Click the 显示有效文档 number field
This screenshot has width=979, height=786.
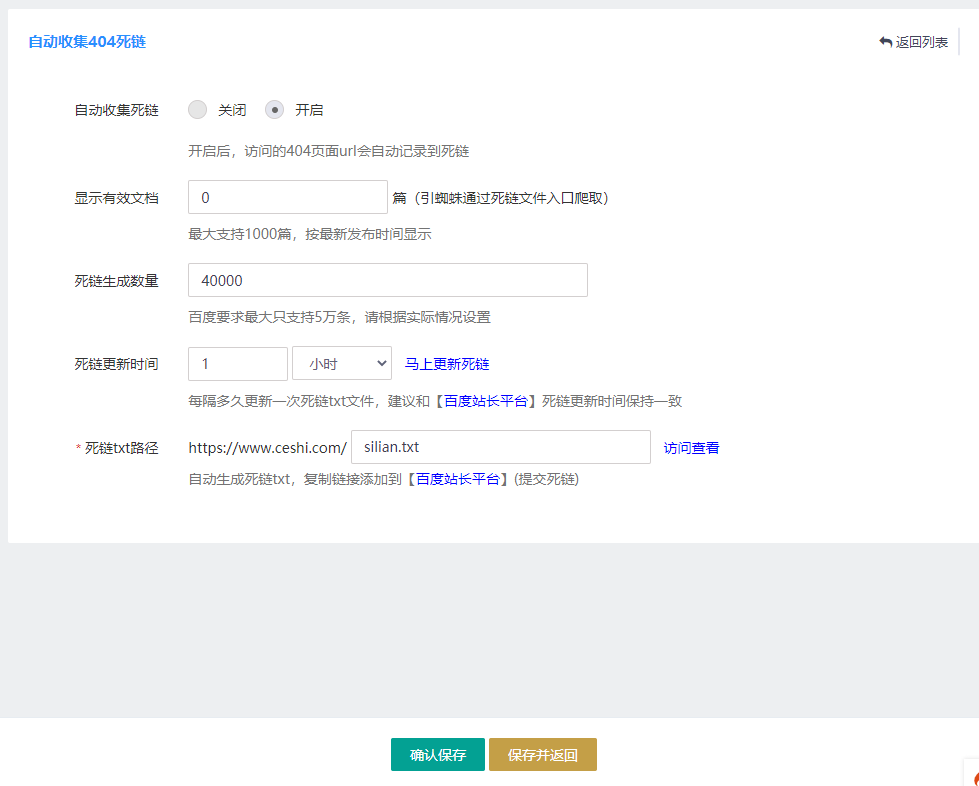(288, 197)
